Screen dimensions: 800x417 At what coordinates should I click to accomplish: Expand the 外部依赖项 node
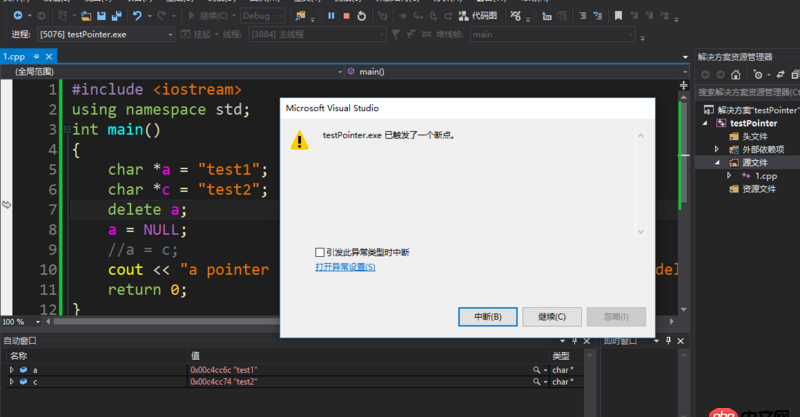[717, 149]
